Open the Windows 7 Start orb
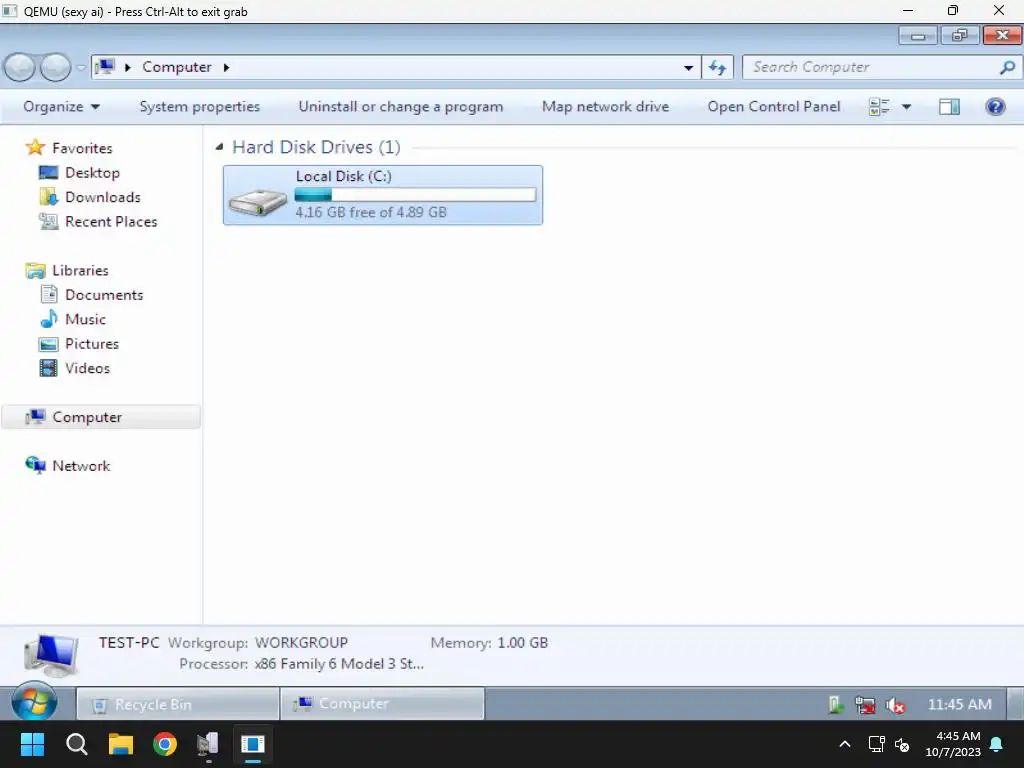Image resolution: width=1024 pixels, height=768 pixels. pos(34,703)
